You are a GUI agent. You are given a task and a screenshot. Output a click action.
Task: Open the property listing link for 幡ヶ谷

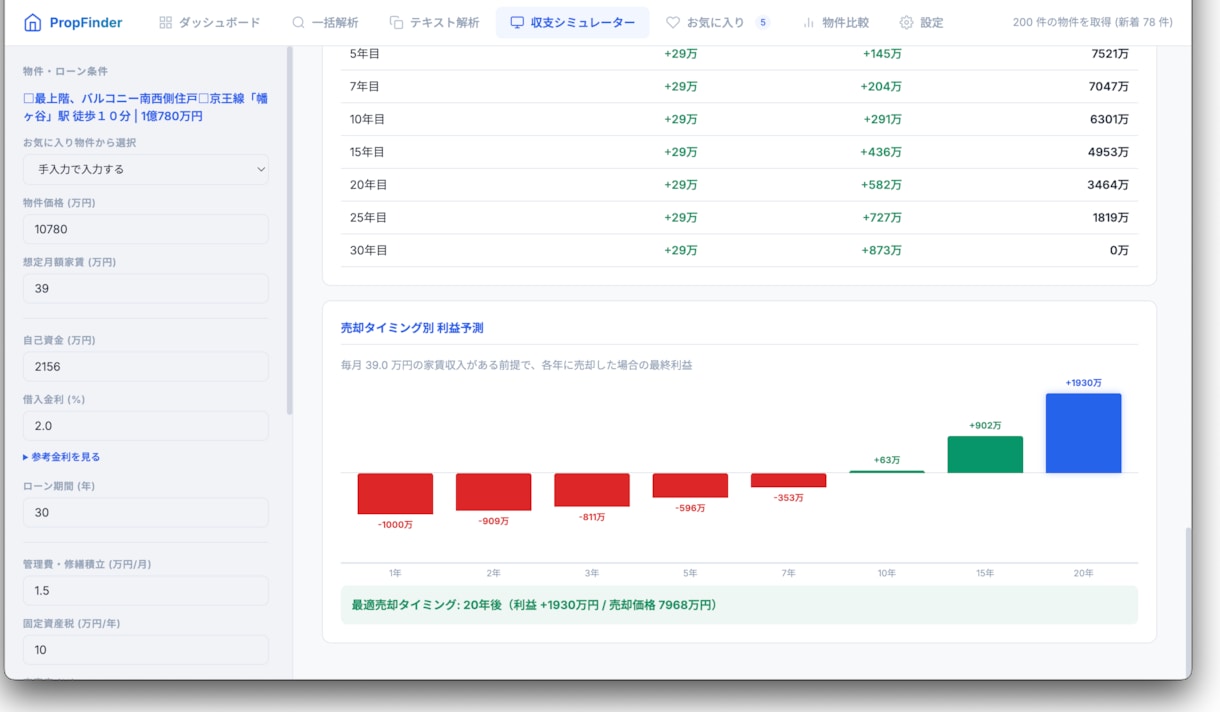coord(145,107)
